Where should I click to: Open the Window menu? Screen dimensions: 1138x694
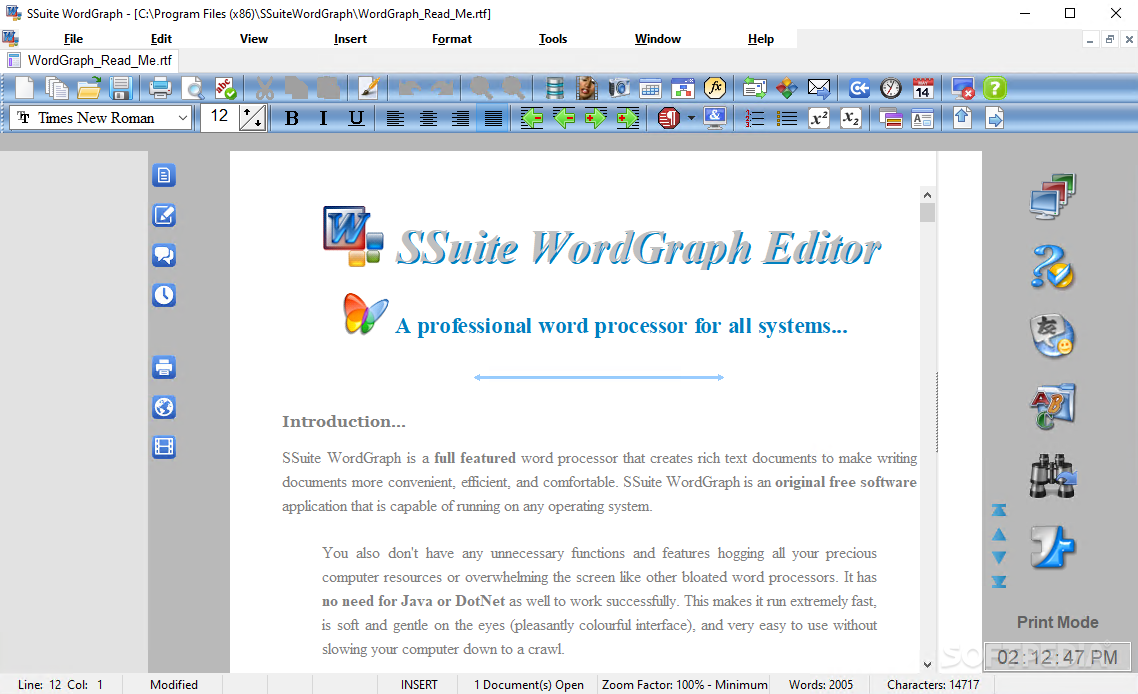[x=658, y=39]
